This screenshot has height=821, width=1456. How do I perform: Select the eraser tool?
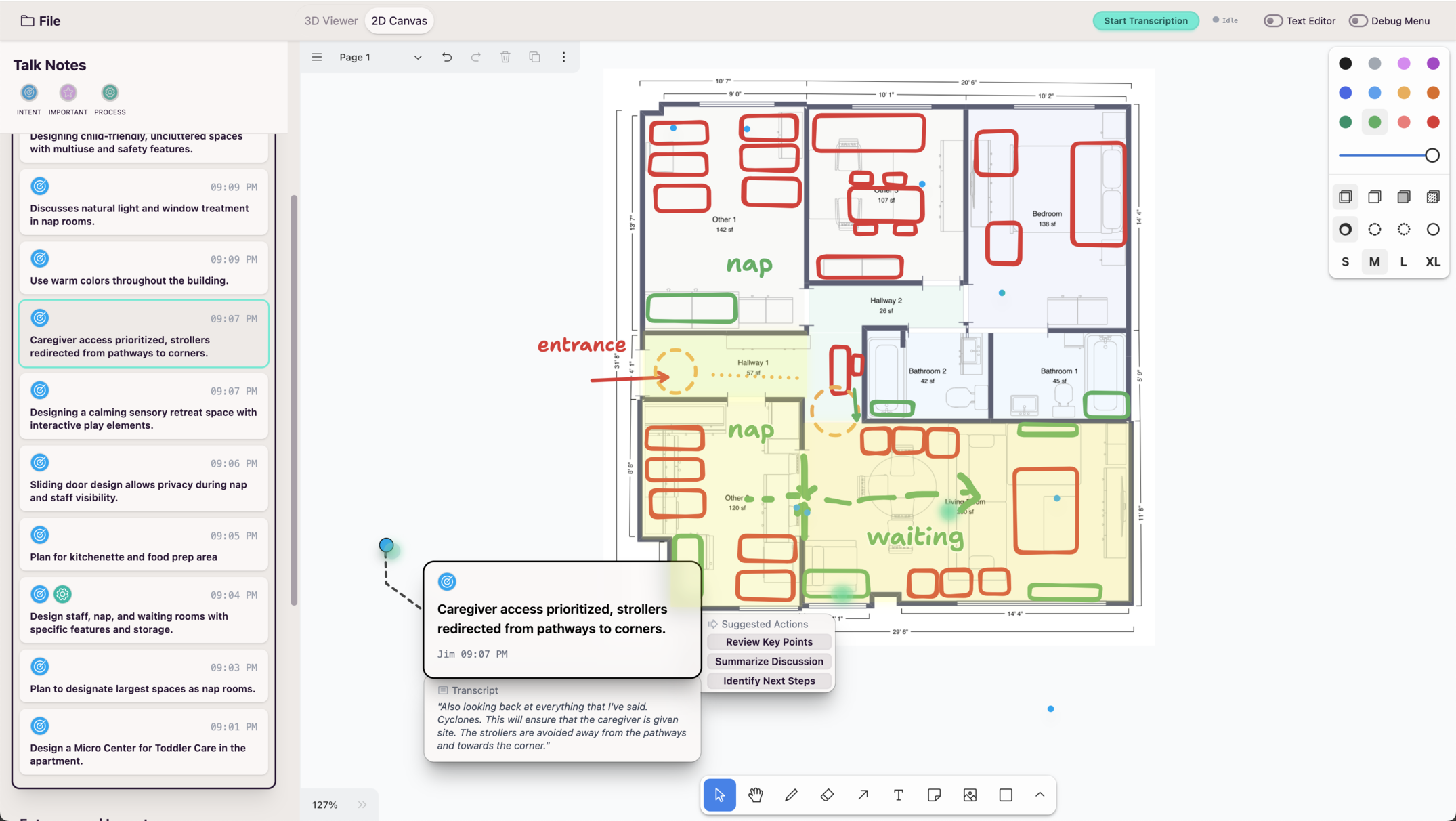point(827,795)
